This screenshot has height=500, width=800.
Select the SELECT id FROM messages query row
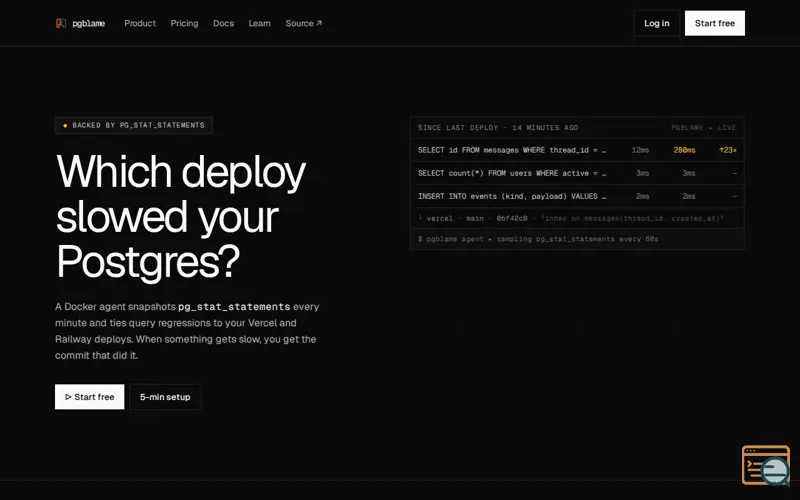(577, 150)
